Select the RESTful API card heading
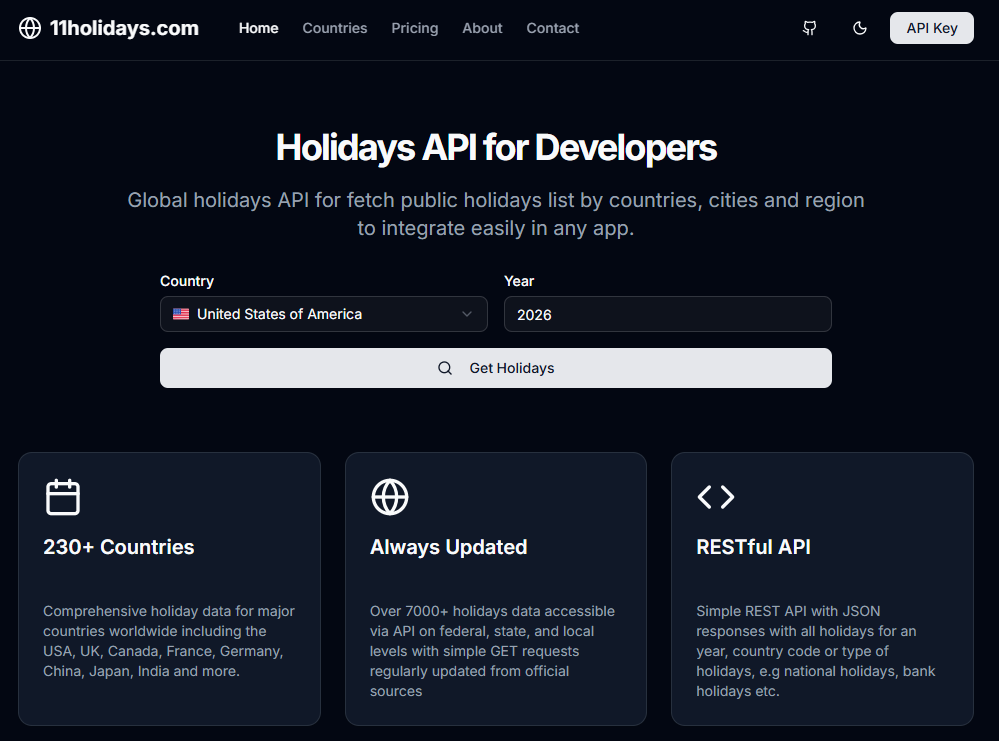Image resolution: width=999 pixels, height=741 pixels. [753, 547]
